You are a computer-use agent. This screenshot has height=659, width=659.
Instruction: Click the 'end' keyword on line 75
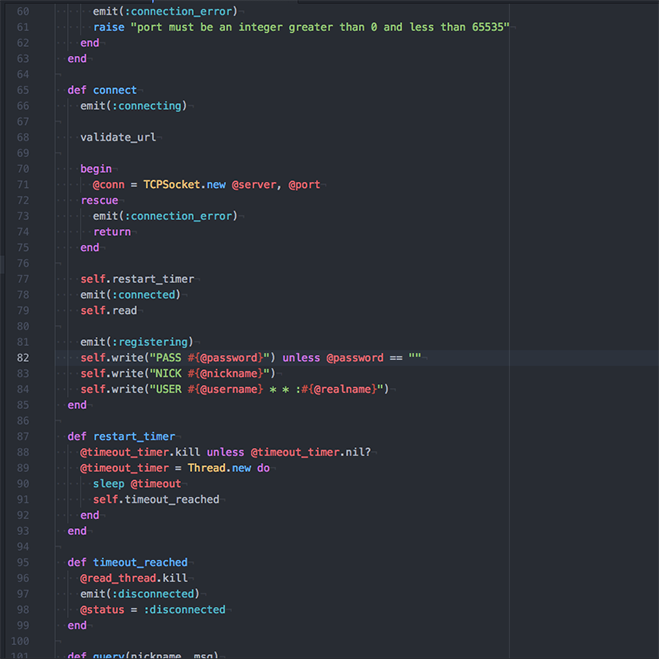tap(90, 248)
